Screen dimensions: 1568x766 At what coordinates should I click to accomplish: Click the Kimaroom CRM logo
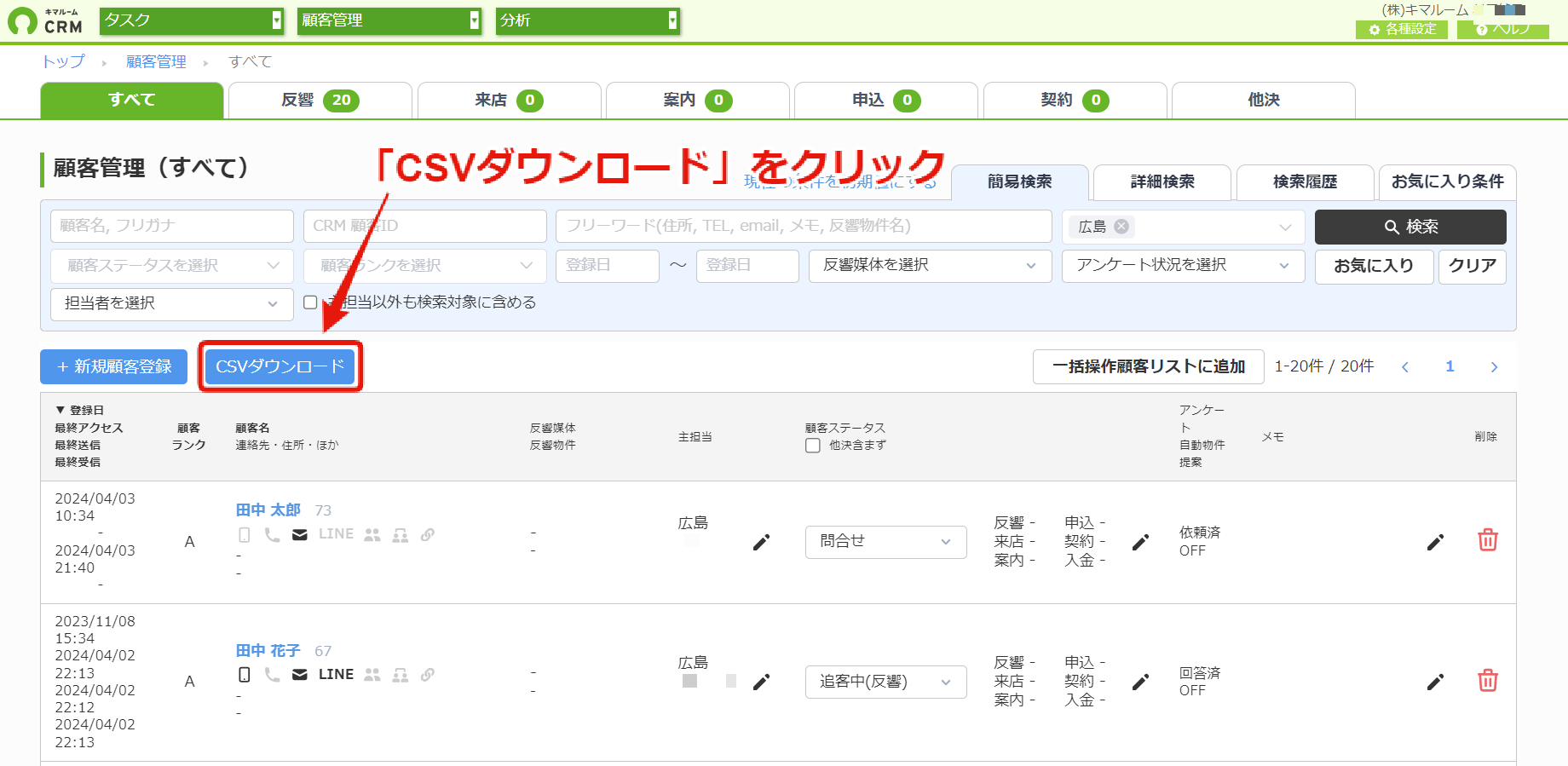click(x=46, y=21)
